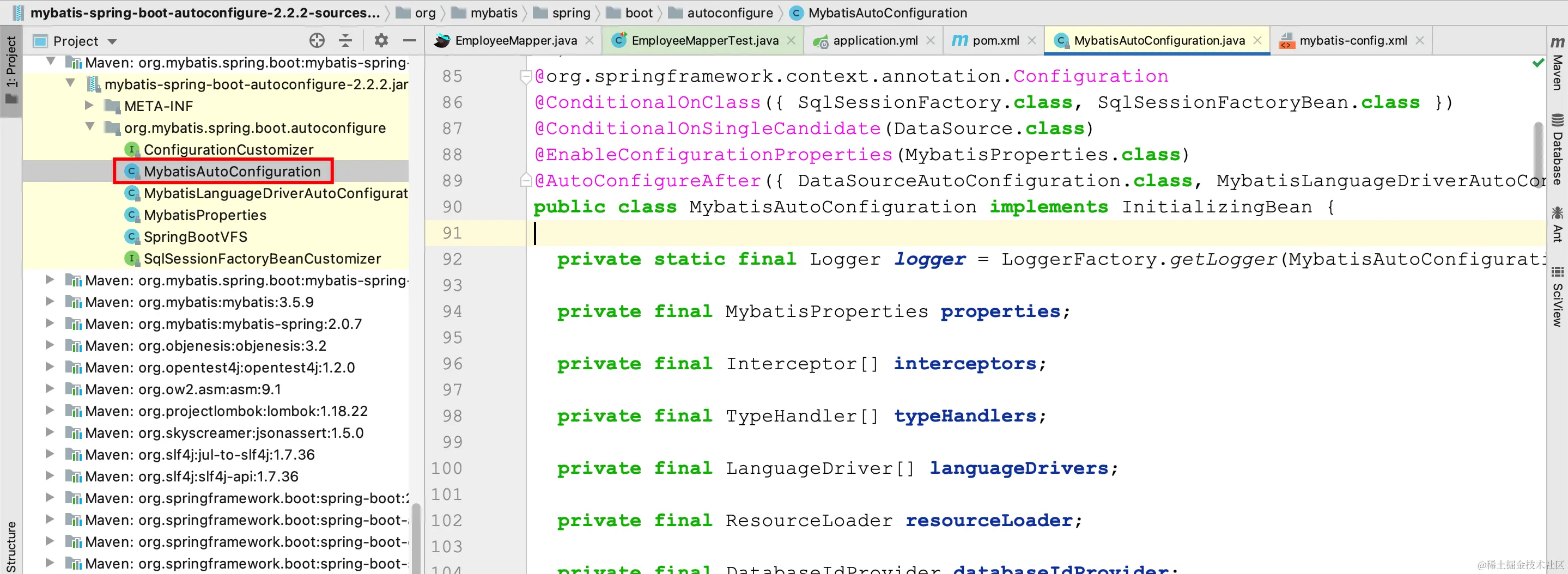1568x574 pixels.
Task: Open Project panel settings gear
Action: [x=381, y=41]
